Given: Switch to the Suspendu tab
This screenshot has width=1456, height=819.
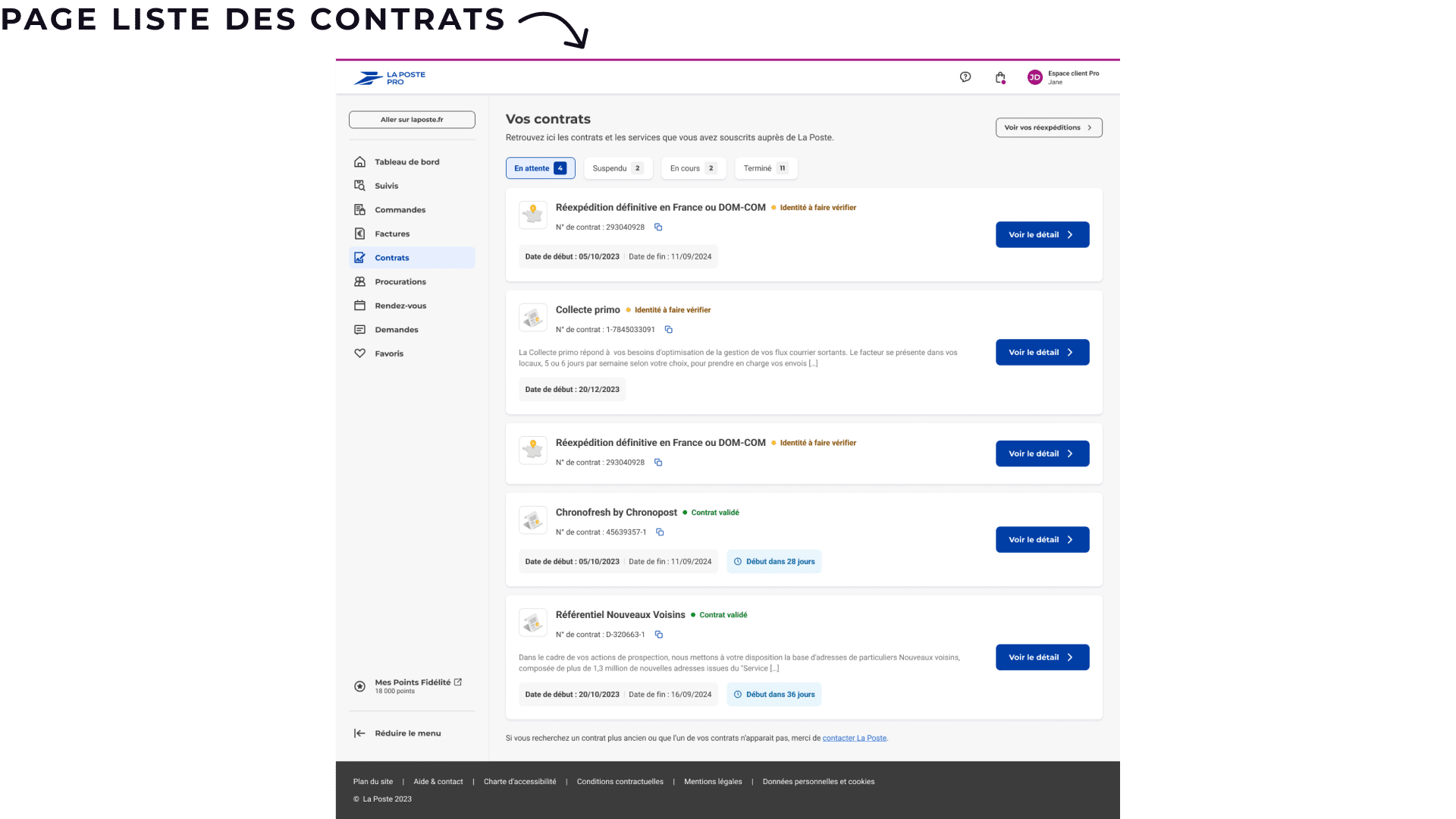Looking at the screenshot, I should (x=619, y=168).
